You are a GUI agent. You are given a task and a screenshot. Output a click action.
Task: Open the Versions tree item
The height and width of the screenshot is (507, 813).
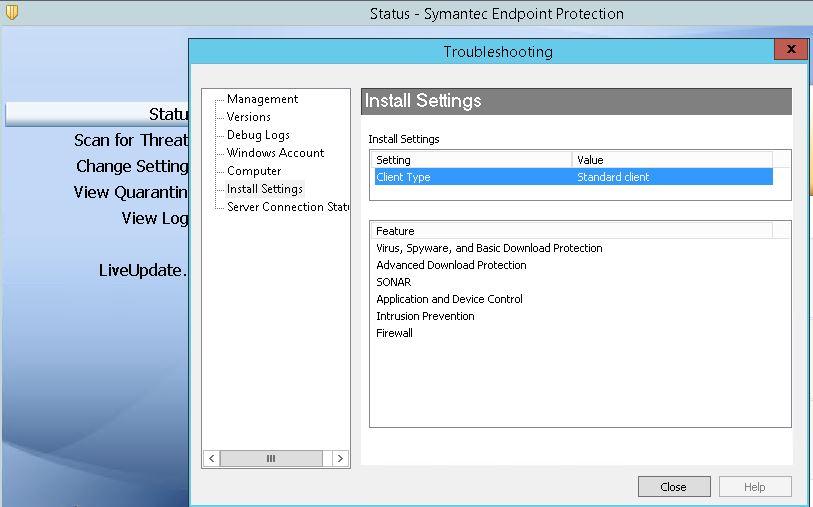click(x=248, y=117)
